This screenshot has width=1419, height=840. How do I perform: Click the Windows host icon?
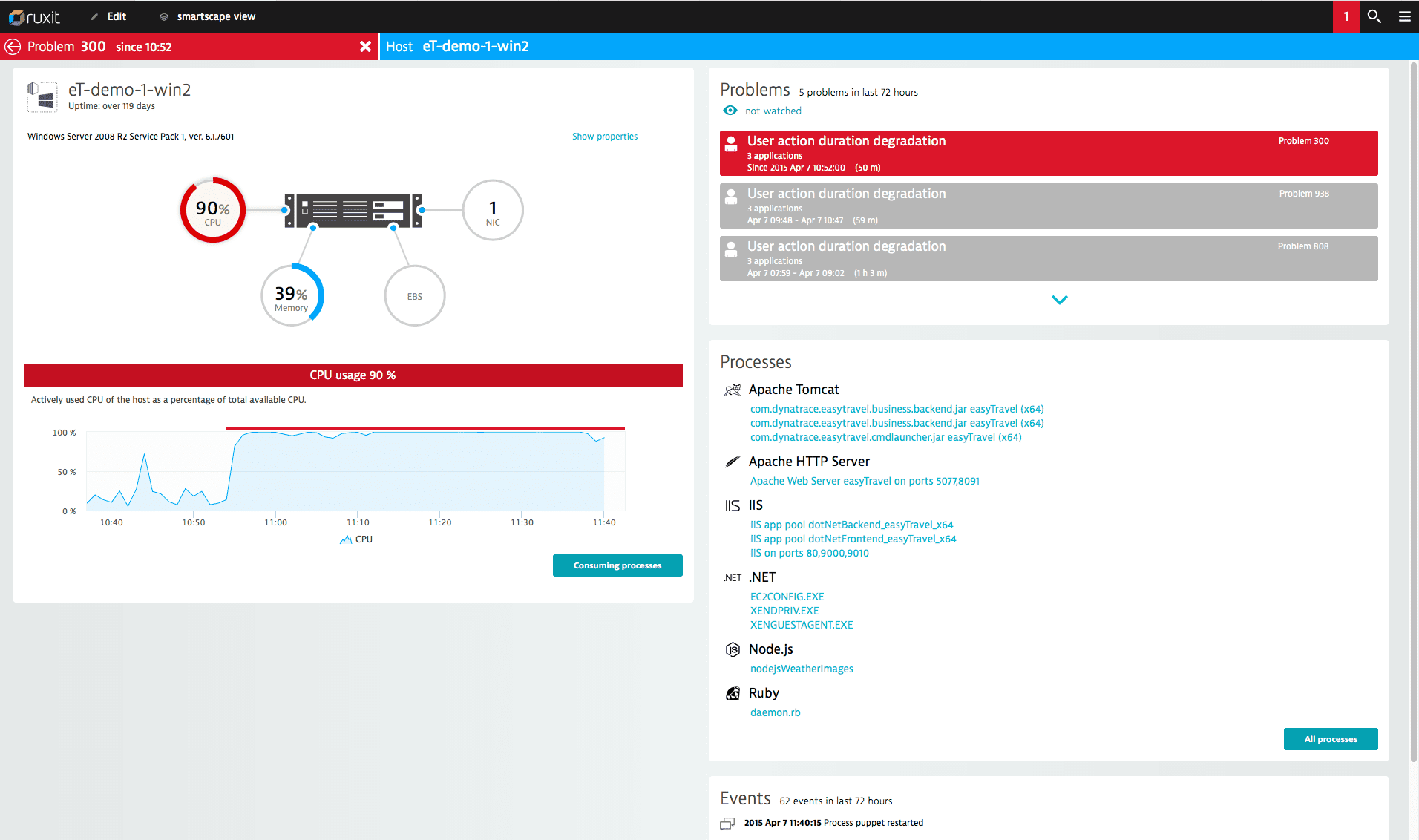click(x=42, y=96)
